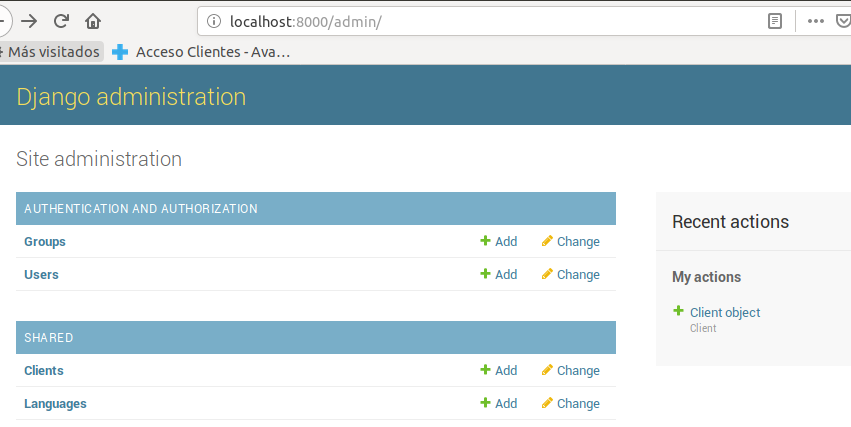851x427 pixels.
Task: Change existing Groups
Action: [578, 241]
